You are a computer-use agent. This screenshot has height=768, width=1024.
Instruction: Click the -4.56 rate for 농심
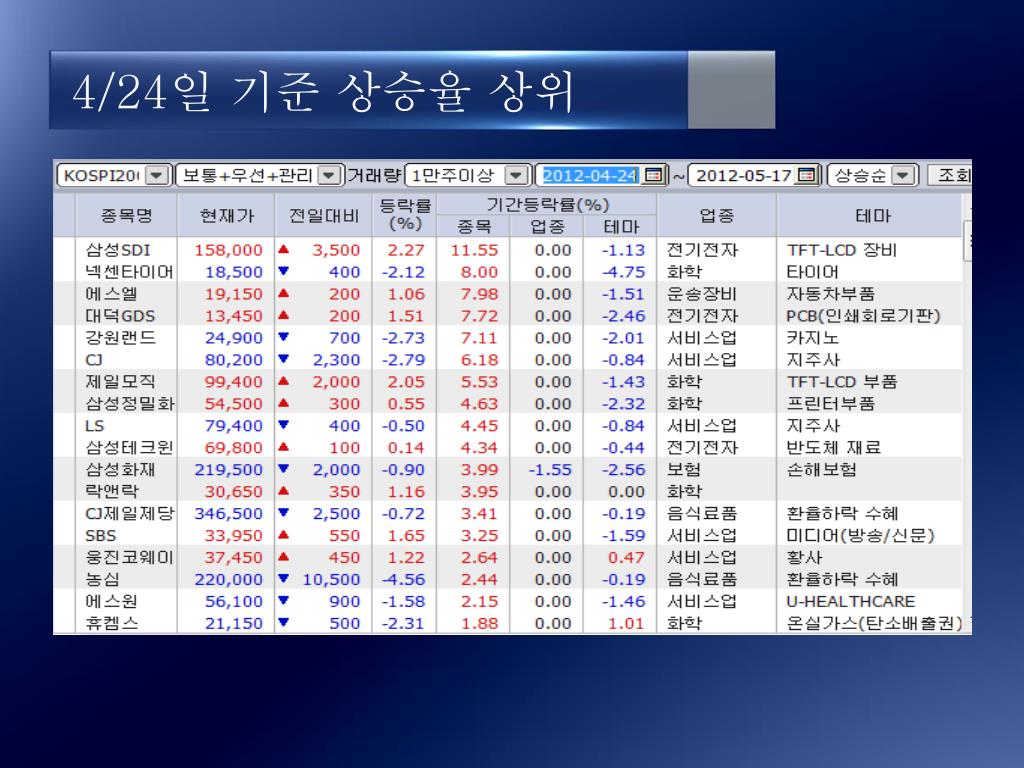(x=403, y=579)
